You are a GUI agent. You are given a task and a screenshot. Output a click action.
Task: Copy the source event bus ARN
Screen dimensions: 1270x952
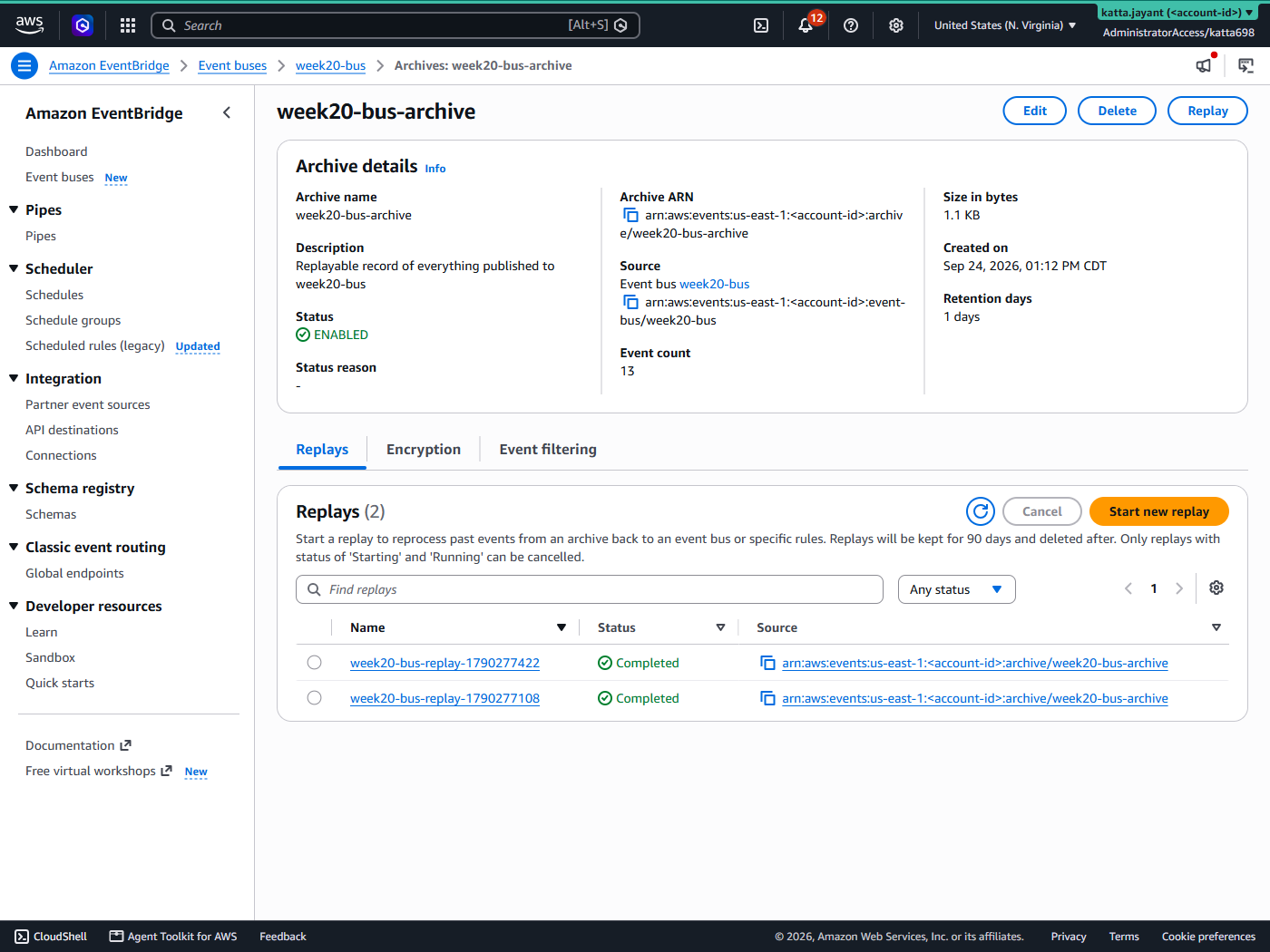point(630,302)
